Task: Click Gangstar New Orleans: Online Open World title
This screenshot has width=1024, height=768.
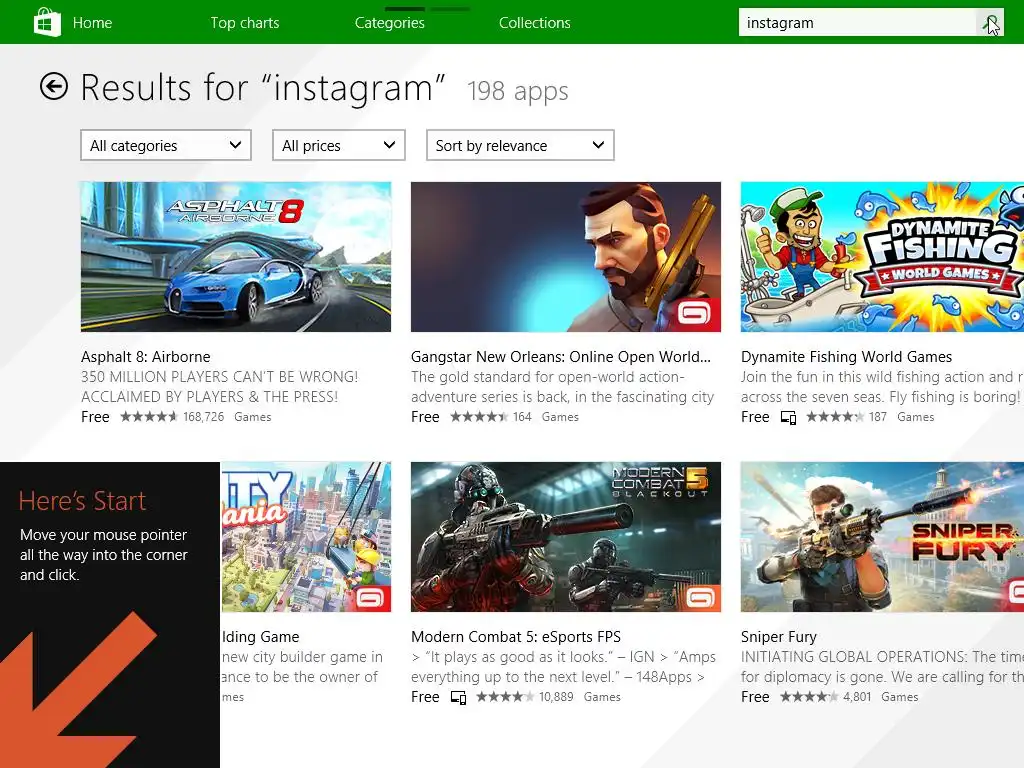Action: point(561,357)
